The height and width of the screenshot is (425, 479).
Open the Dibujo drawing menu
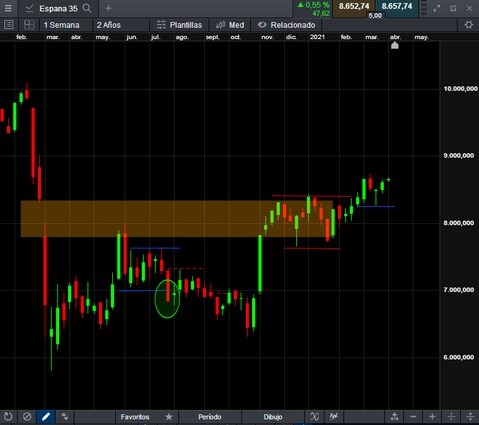click(x=273, y=417)
